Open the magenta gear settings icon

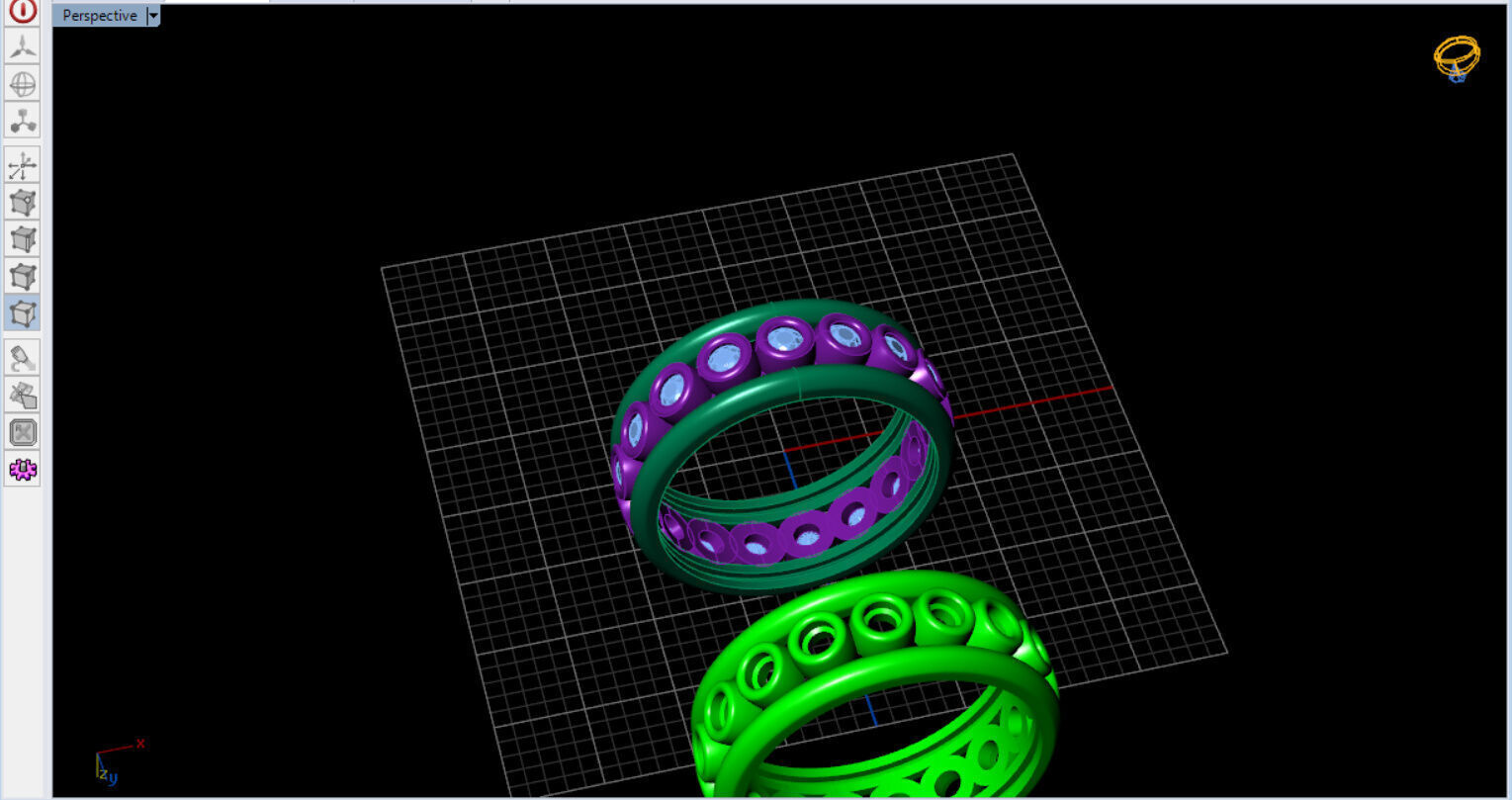click(x=23, y=470)
